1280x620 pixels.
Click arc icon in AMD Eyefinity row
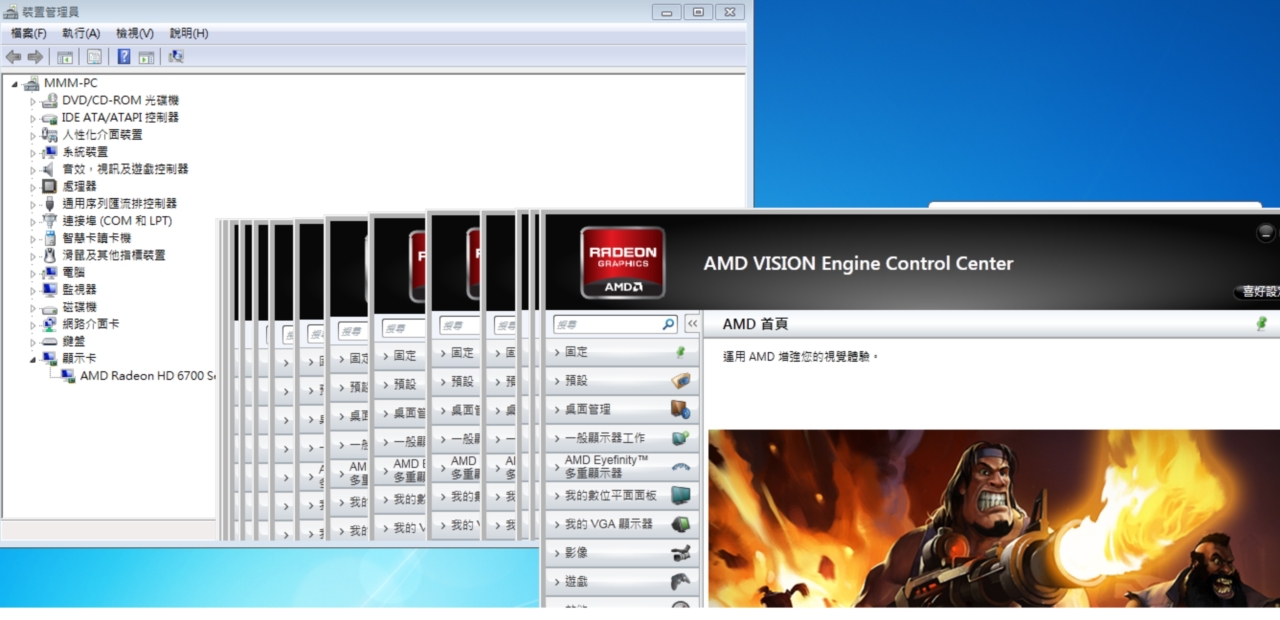click(x=681, y=466)
